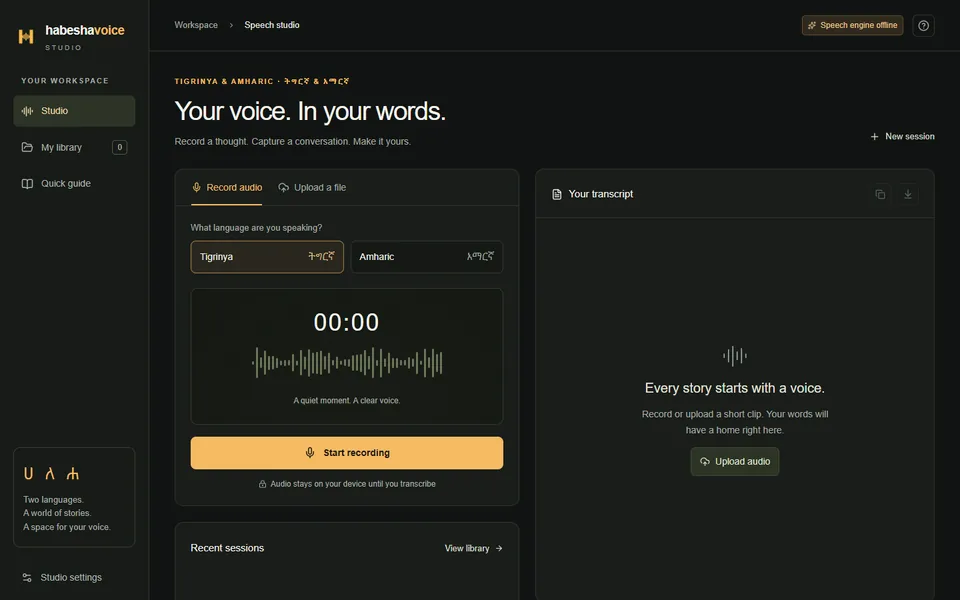This screenshot has height=600, width=960.
Task: Click the Workspace breadcrumb
Action: 196,25
